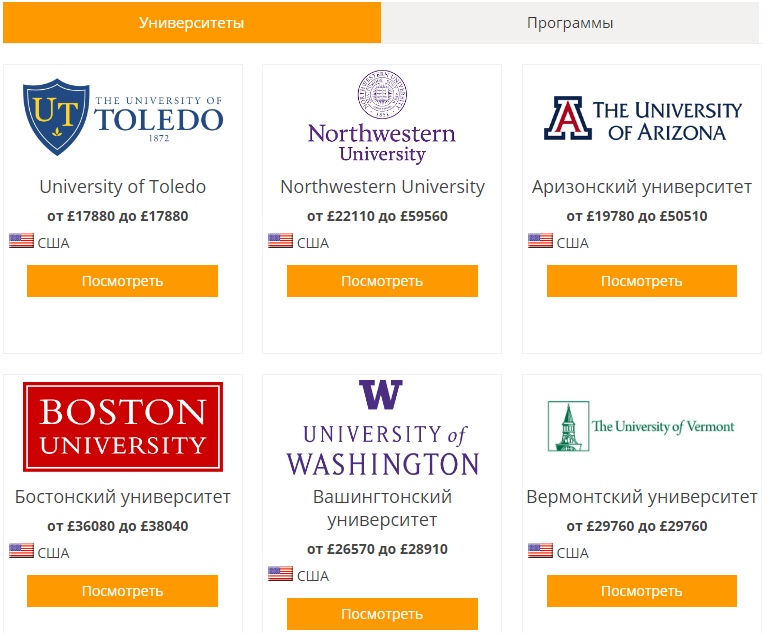Click the USA flag under Бостонский университет
766x633 pixels.
21,550
